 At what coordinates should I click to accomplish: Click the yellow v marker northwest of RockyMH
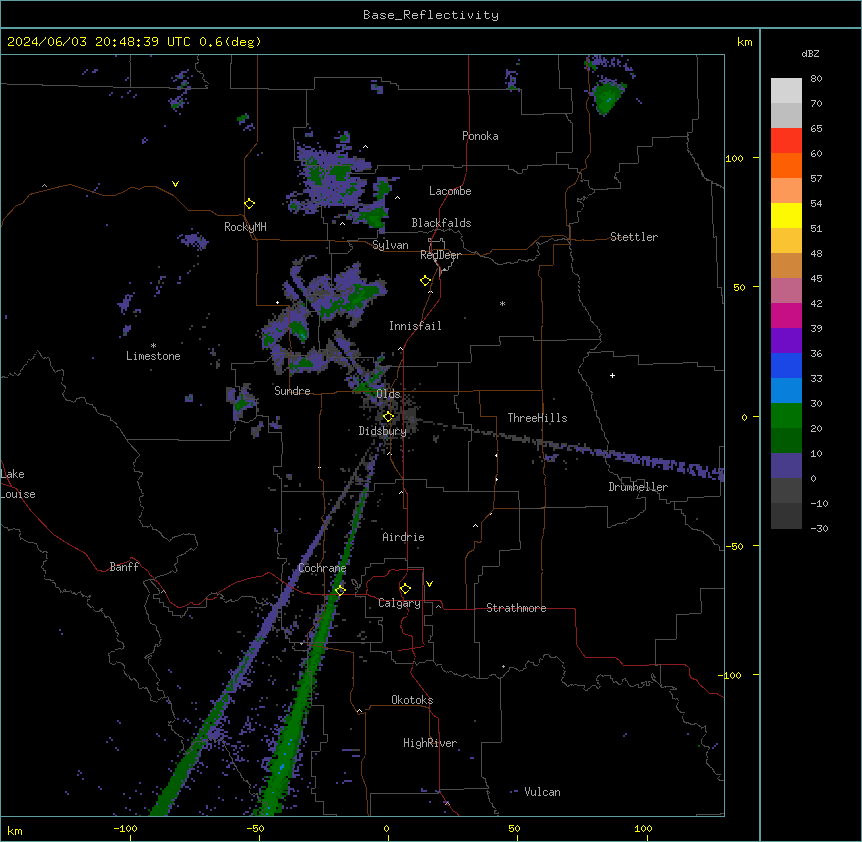pos(175,184)
